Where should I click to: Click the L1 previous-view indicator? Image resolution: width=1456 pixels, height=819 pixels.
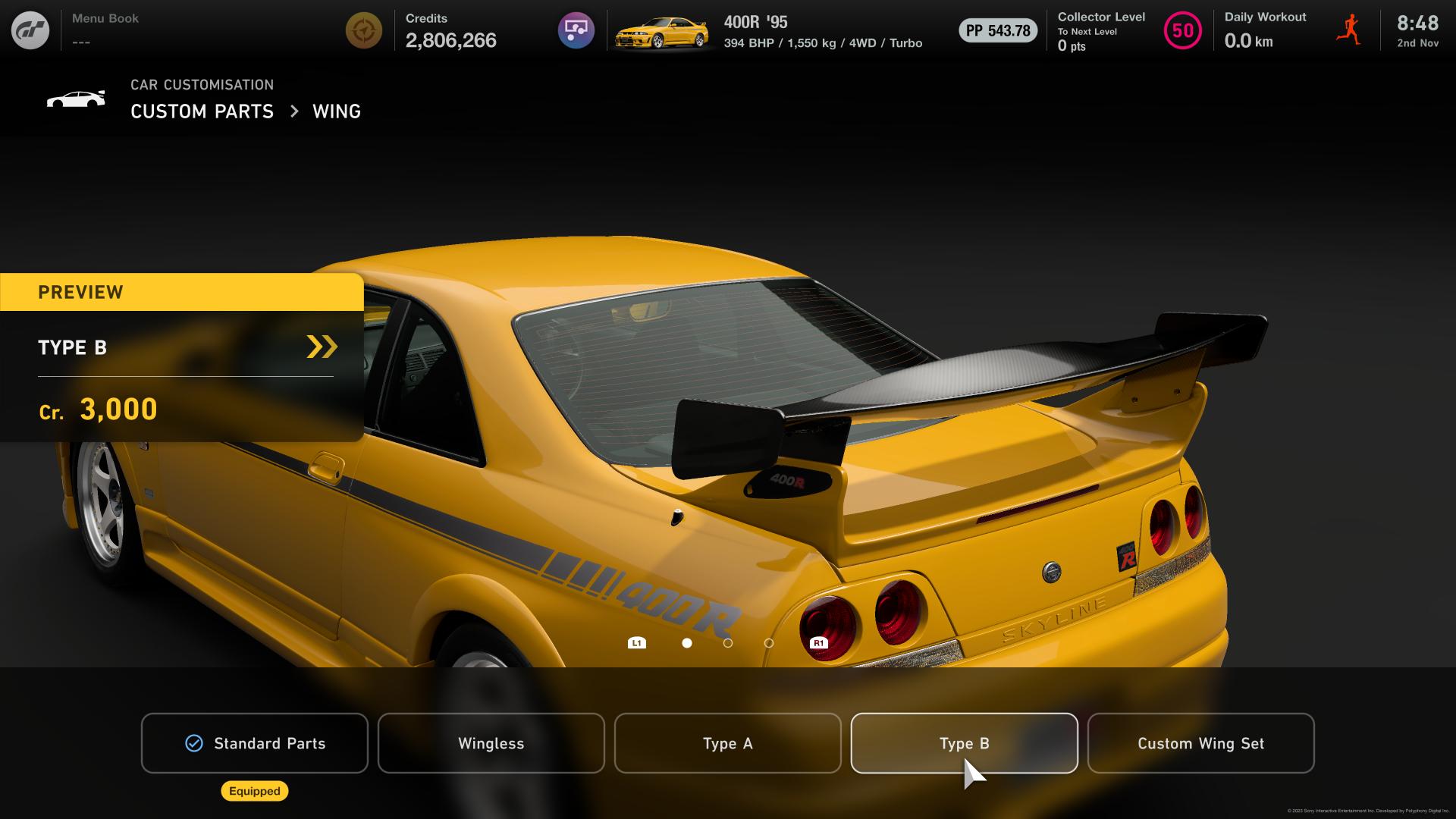click(x=637, y=643)
